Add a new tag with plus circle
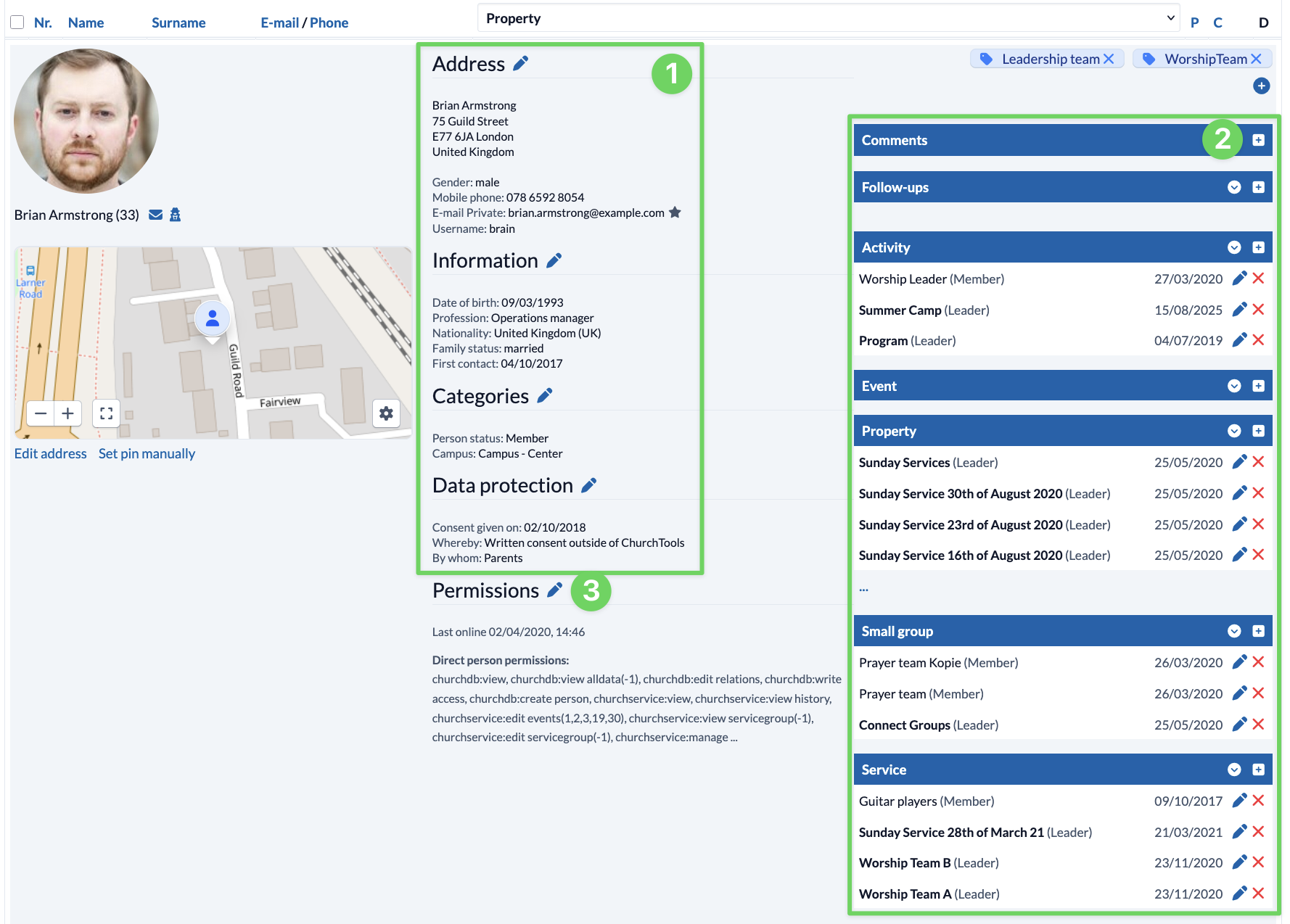This screenshot has width=1290, height=924. 1262,86
